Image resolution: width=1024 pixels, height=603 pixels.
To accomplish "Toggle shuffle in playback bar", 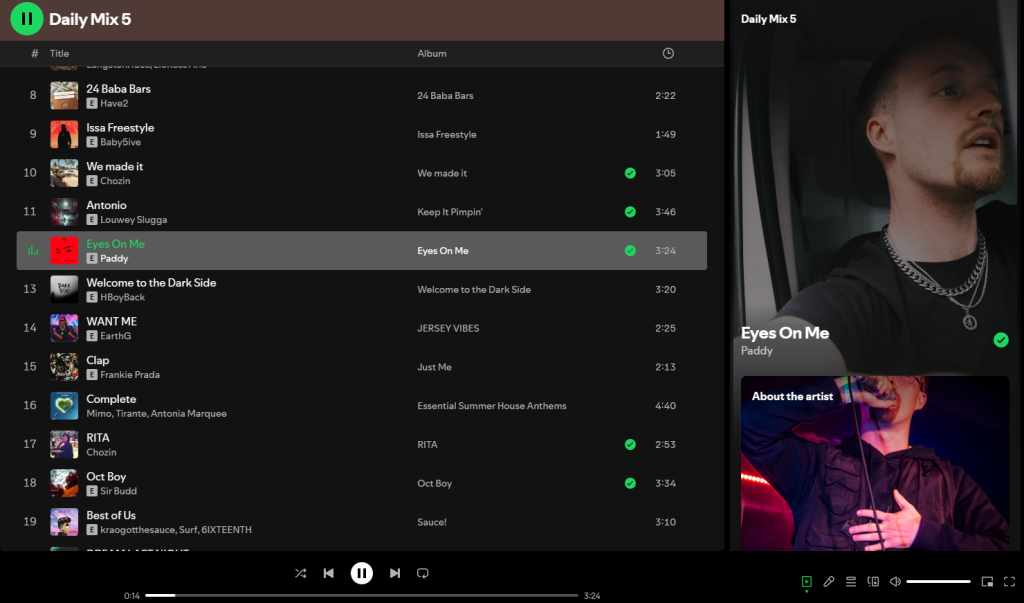I will pyautogui.click(x=300, y=573).
